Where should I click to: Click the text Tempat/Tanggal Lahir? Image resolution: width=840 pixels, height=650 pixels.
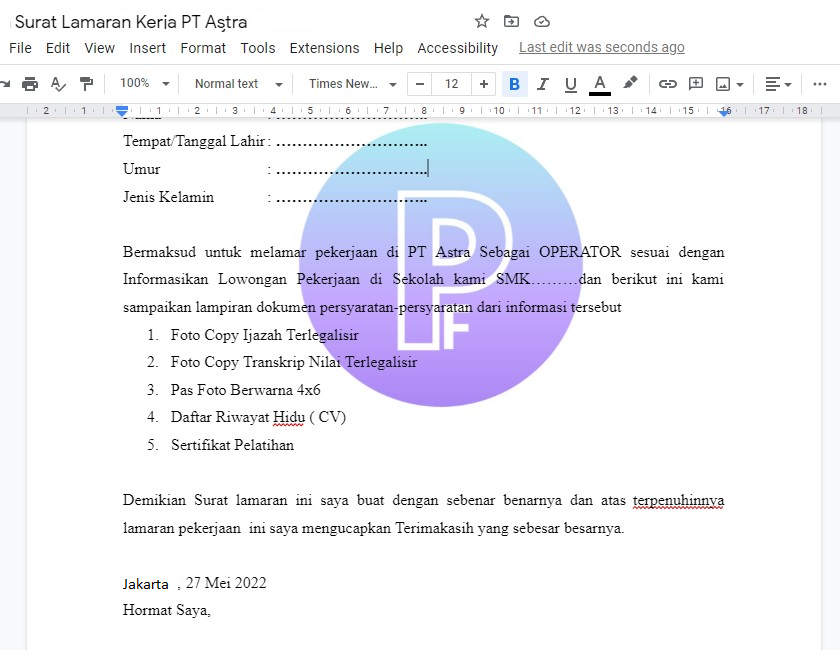coord(194,141)
